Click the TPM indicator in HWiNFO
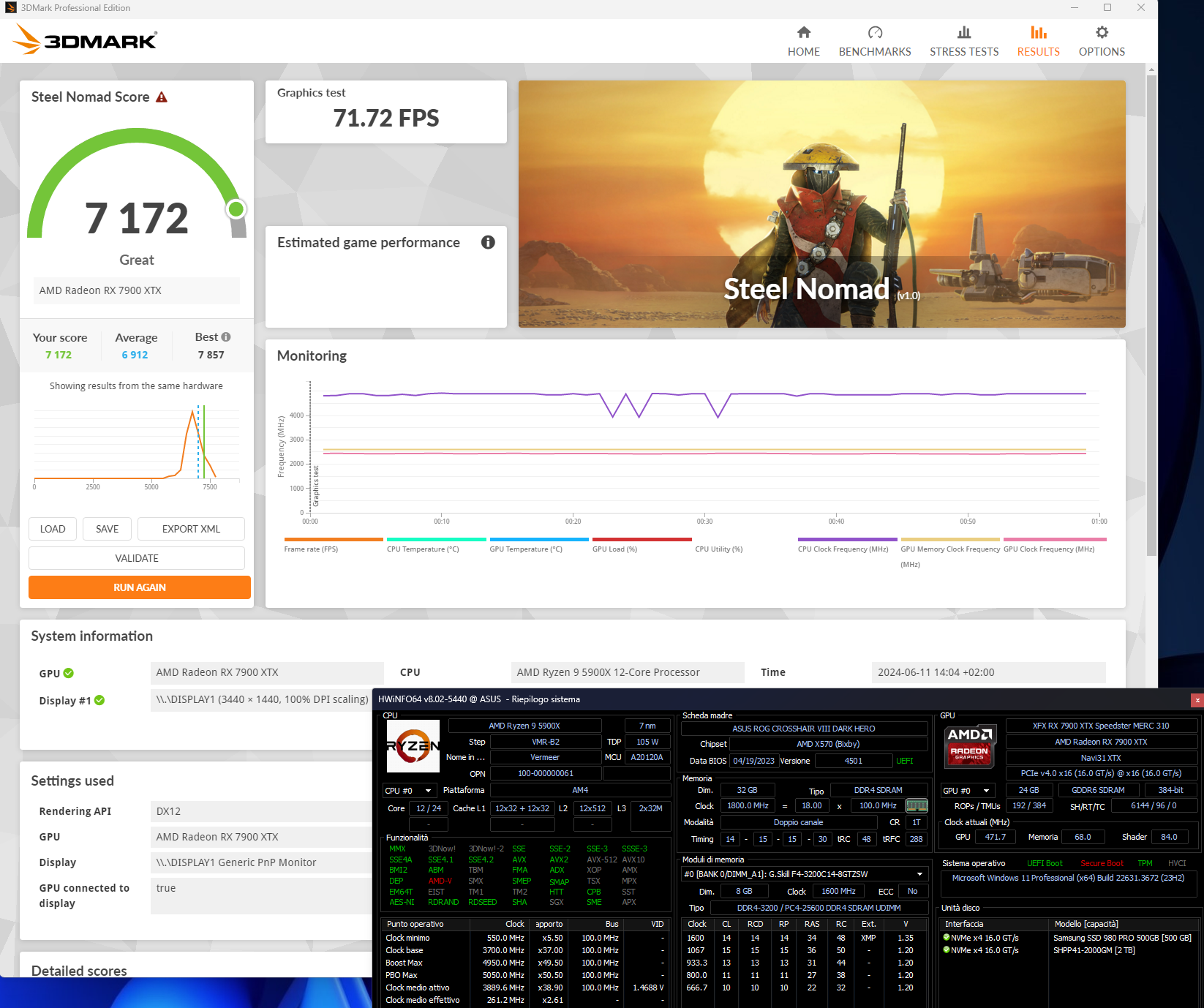 tap(1145, 863)
